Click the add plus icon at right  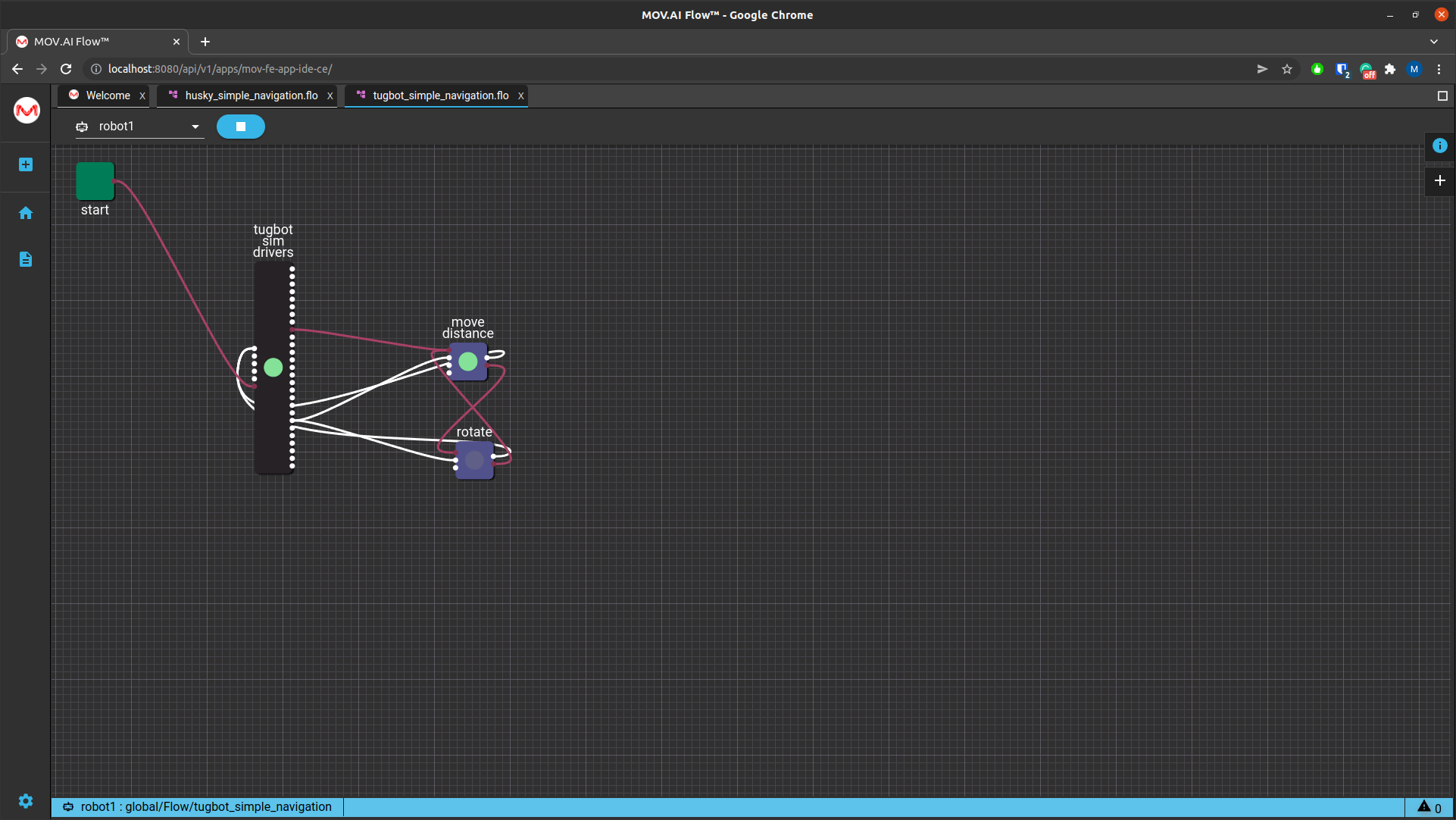coord(1439,180)
